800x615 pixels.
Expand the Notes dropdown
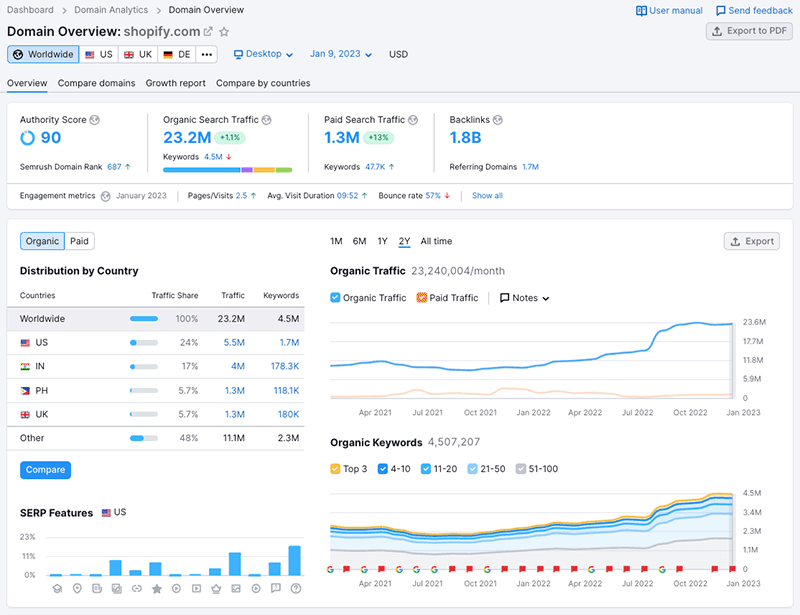(x=524, y=298)
